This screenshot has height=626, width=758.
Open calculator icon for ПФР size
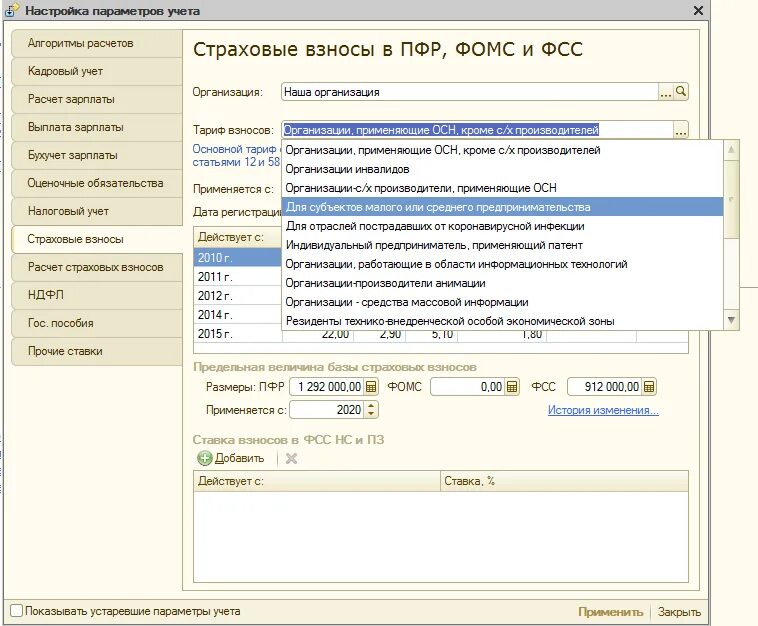[x=371, y=387]
